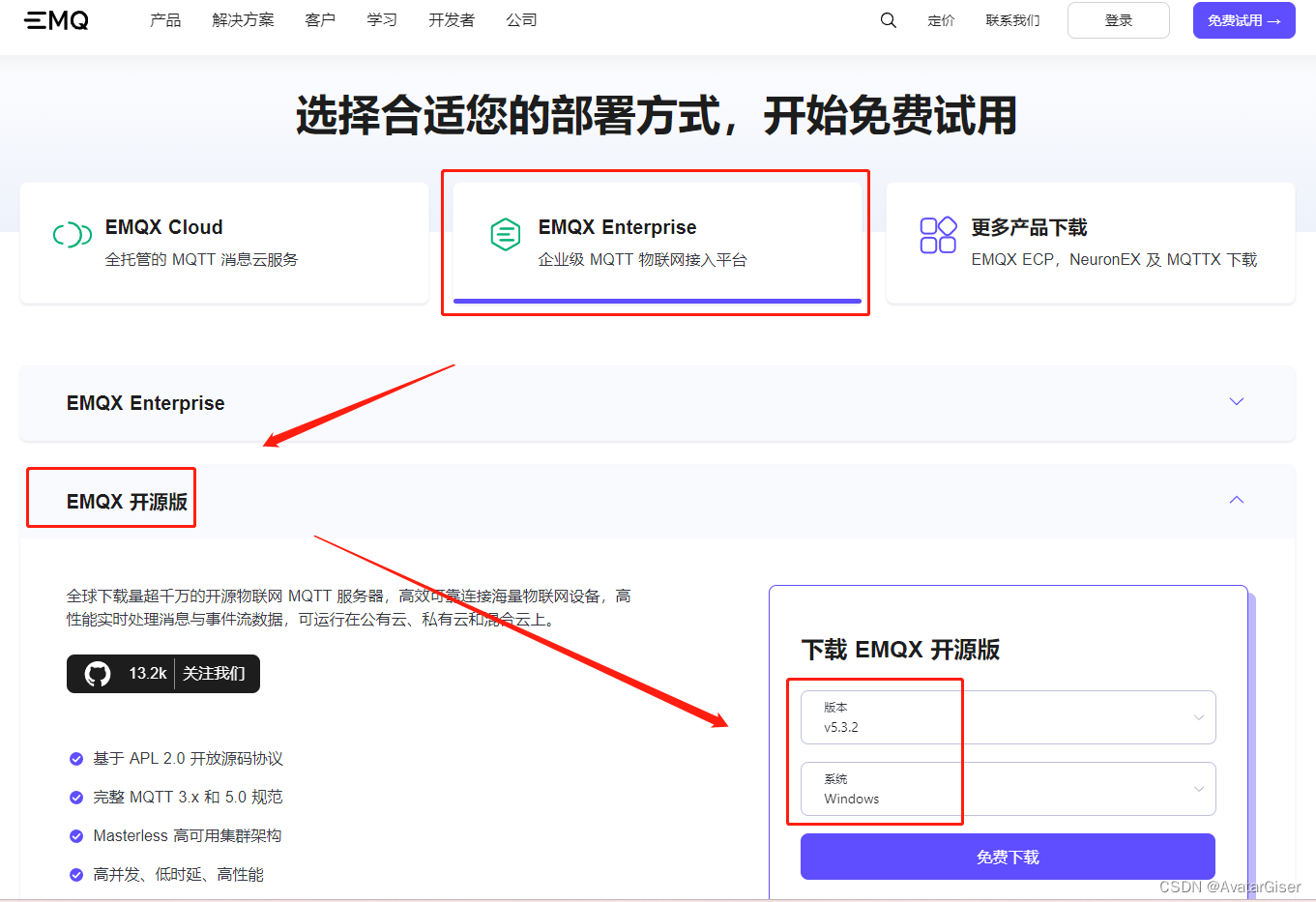This screenshot has width=1316, height=902.
Task: Click the EMQ logo in header
Action: pyautogui.click(x=56, y=20)
